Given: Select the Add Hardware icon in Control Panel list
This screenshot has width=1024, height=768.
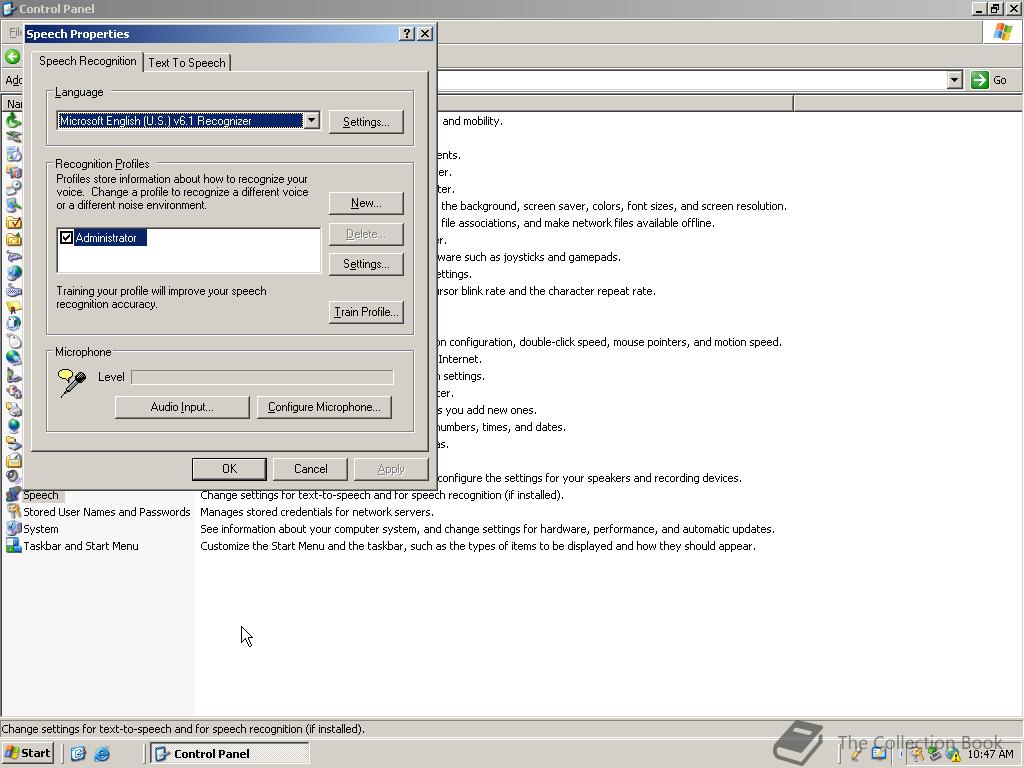Looking at the screenshot, I should 13,138.
